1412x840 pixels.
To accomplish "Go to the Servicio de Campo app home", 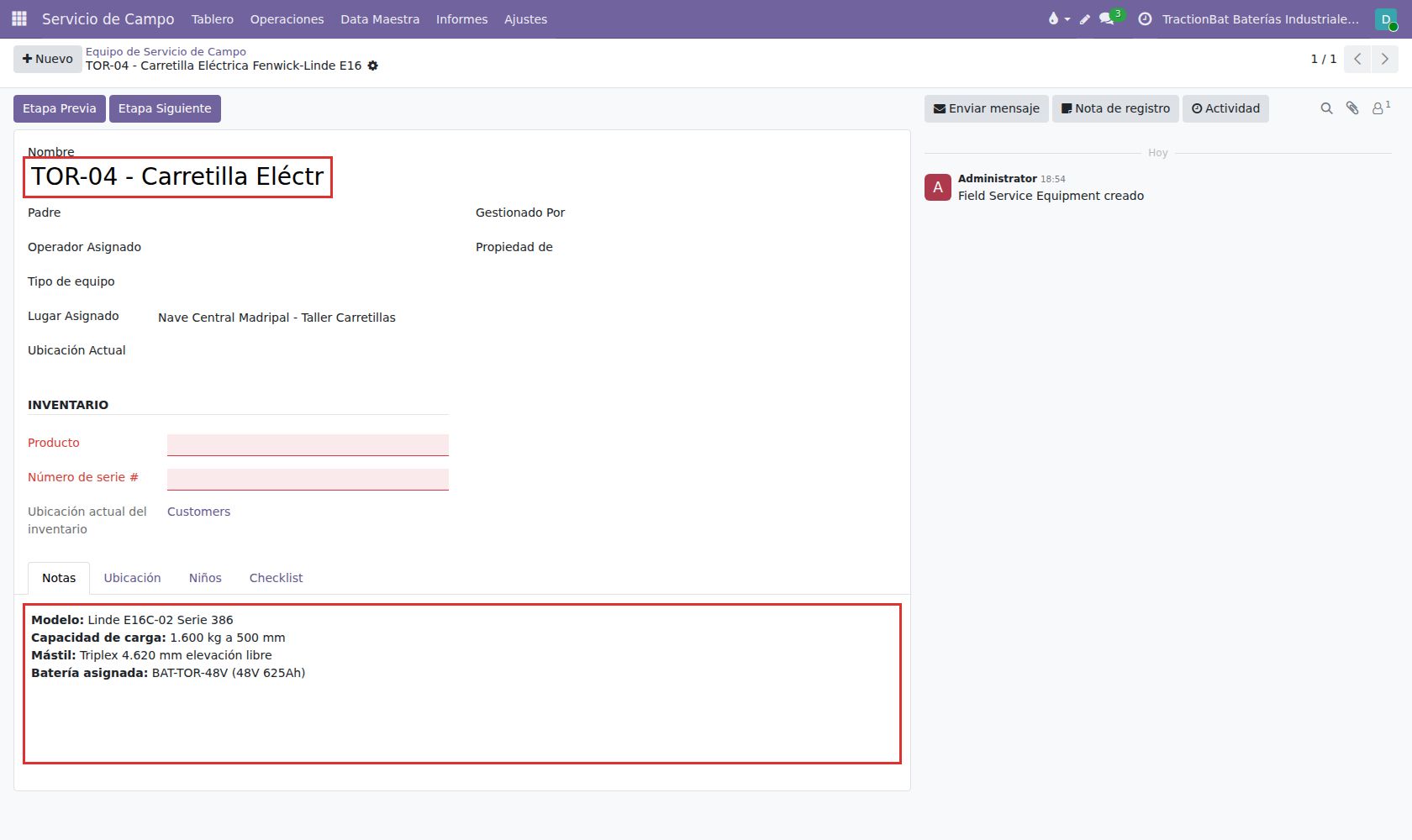I will [x=108, y=18].
